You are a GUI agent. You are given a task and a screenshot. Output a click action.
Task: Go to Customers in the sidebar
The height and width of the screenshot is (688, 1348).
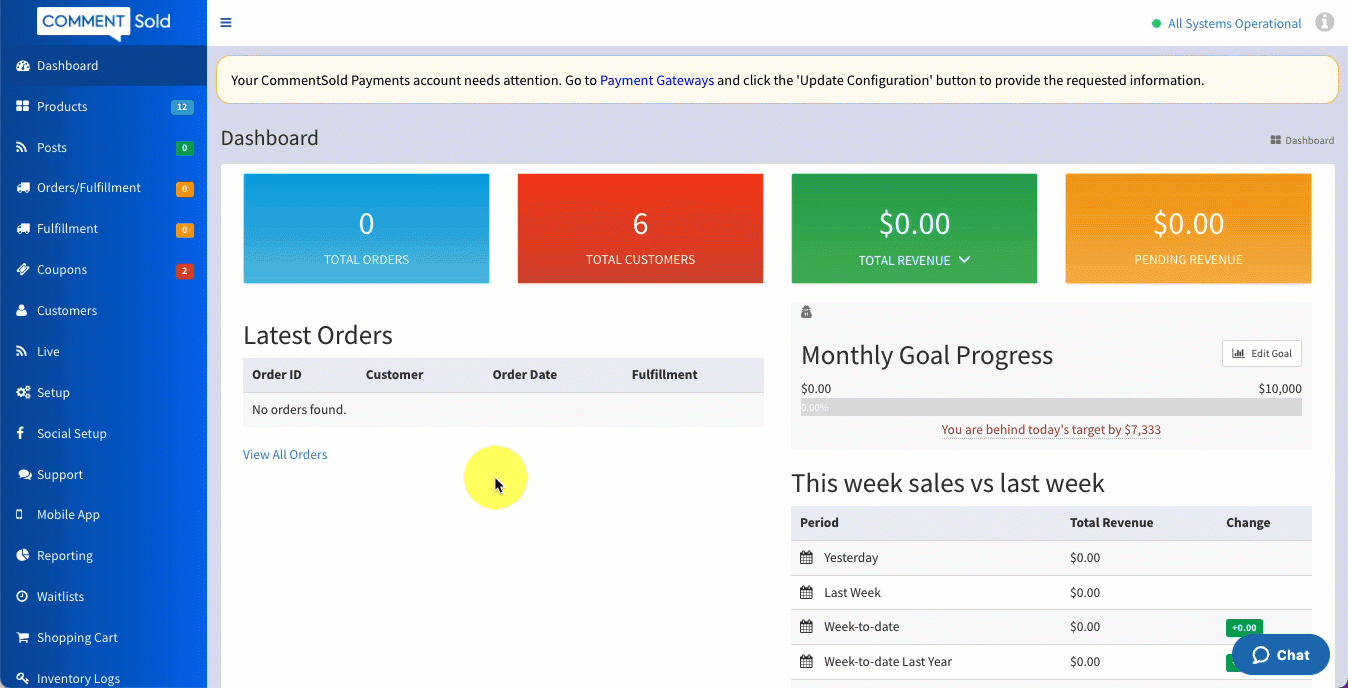click(x=66, y=310)
